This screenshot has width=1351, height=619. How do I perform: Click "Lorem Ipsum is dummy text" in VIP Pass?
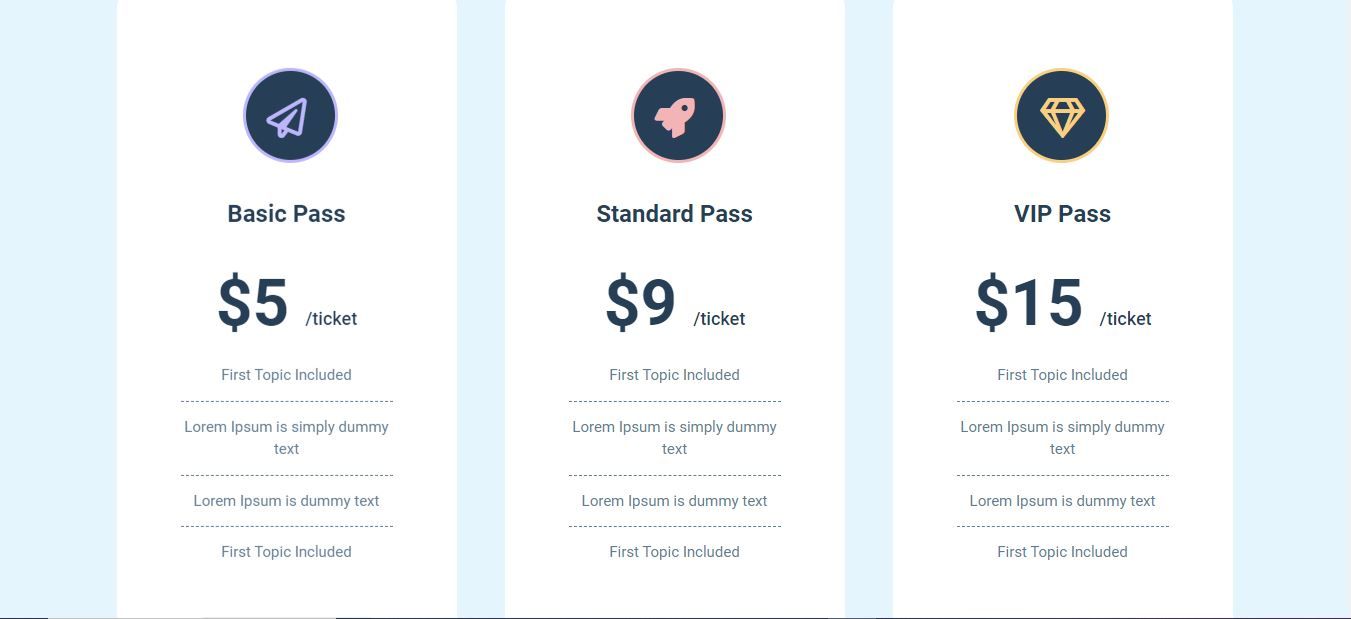(x=1062, y=501)
